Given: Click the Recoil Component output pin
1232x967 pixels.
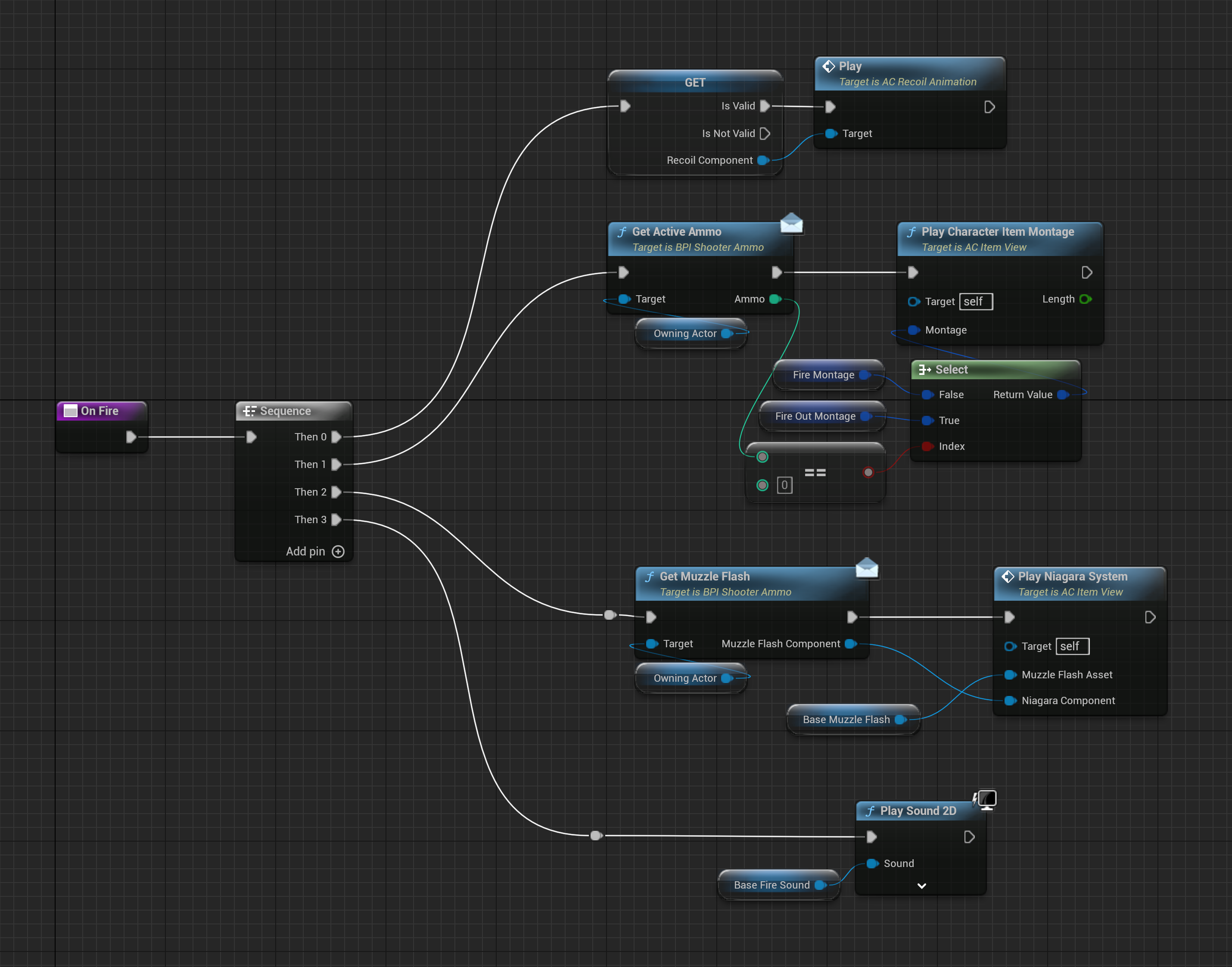Looking at the screenshot, I should (763, 160).
